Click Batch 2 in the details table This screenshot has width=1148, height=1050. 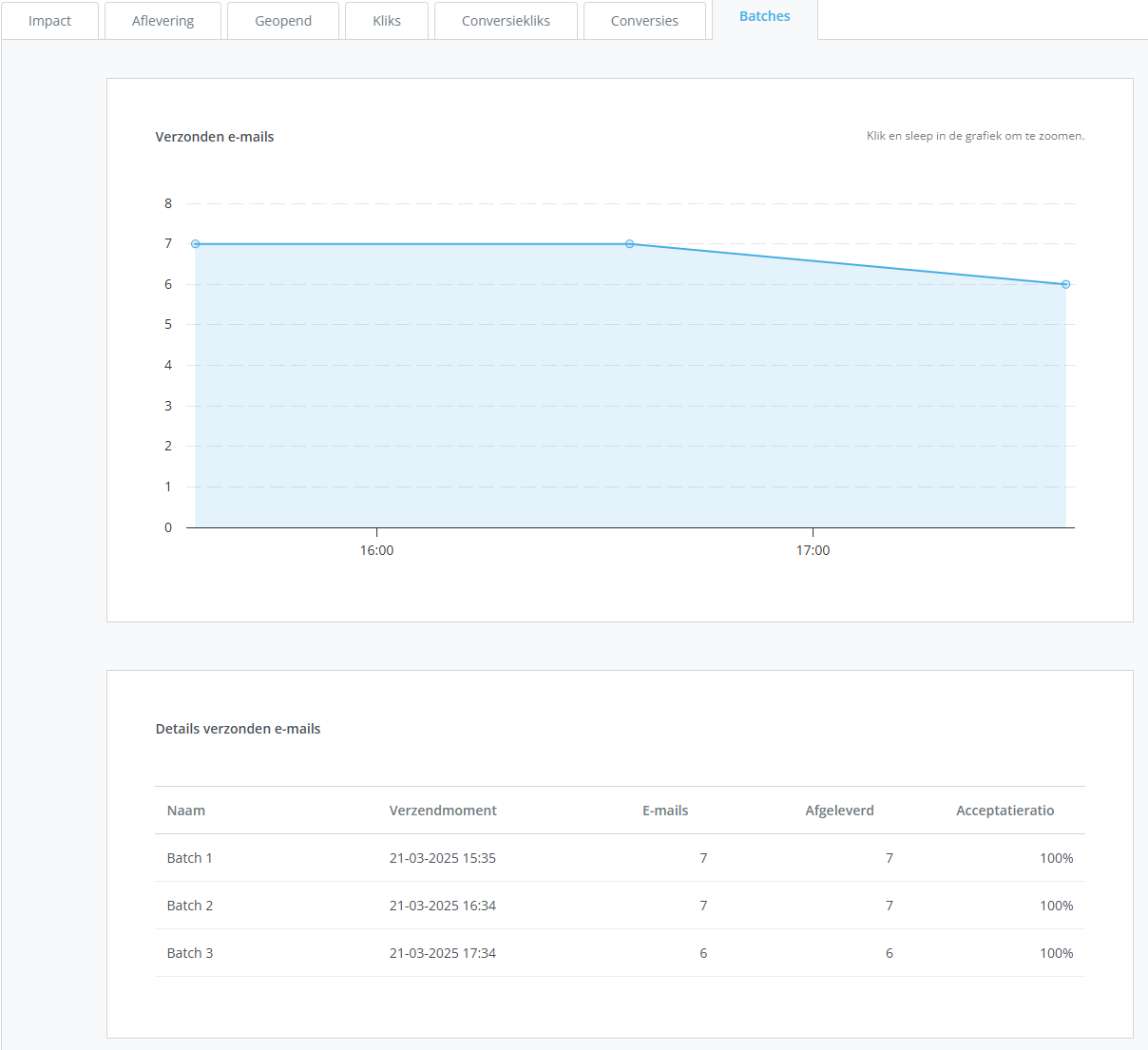click(190, 906)
